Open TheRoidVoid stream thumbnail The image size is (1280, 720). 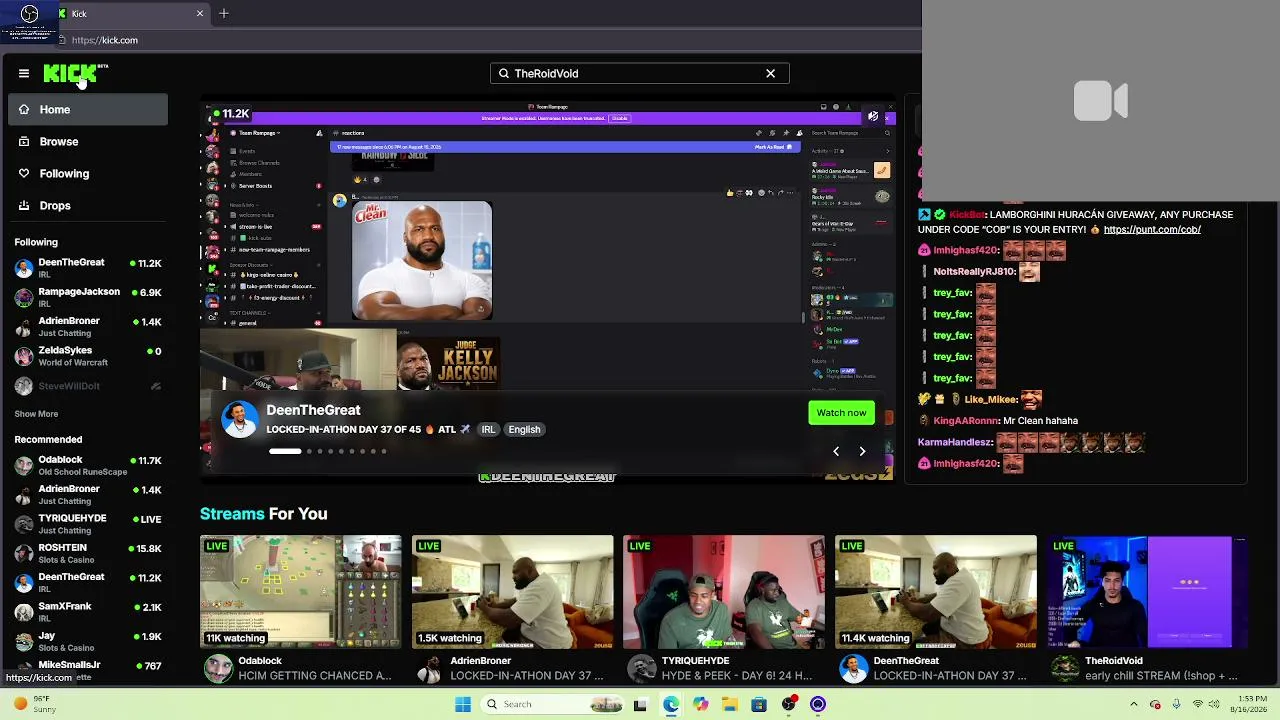(1148, 592)
